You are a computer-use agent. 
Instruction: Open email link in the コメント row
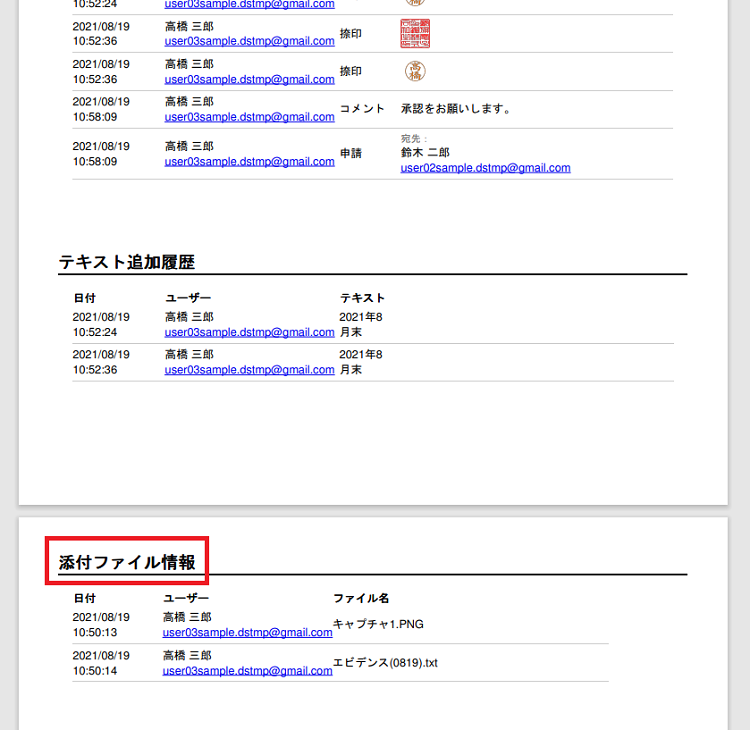coord(249,117)
